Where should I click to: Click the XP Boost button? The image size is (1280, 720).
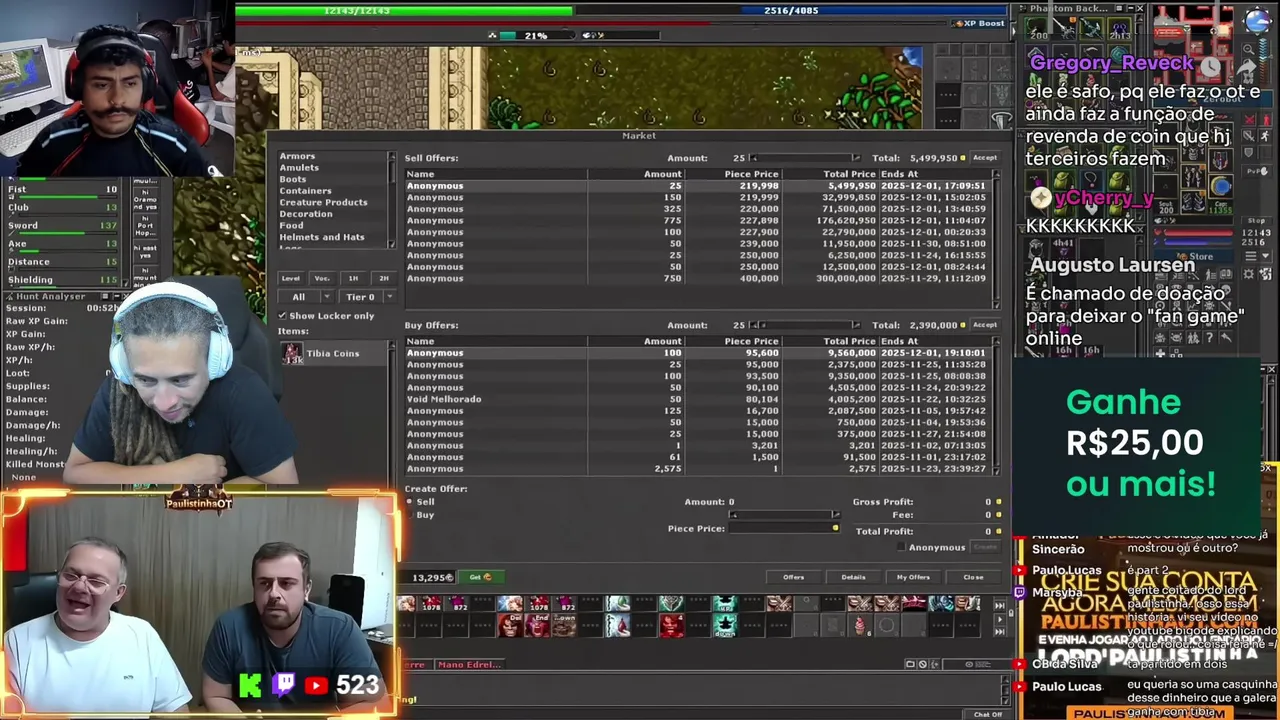click(979, 23)
